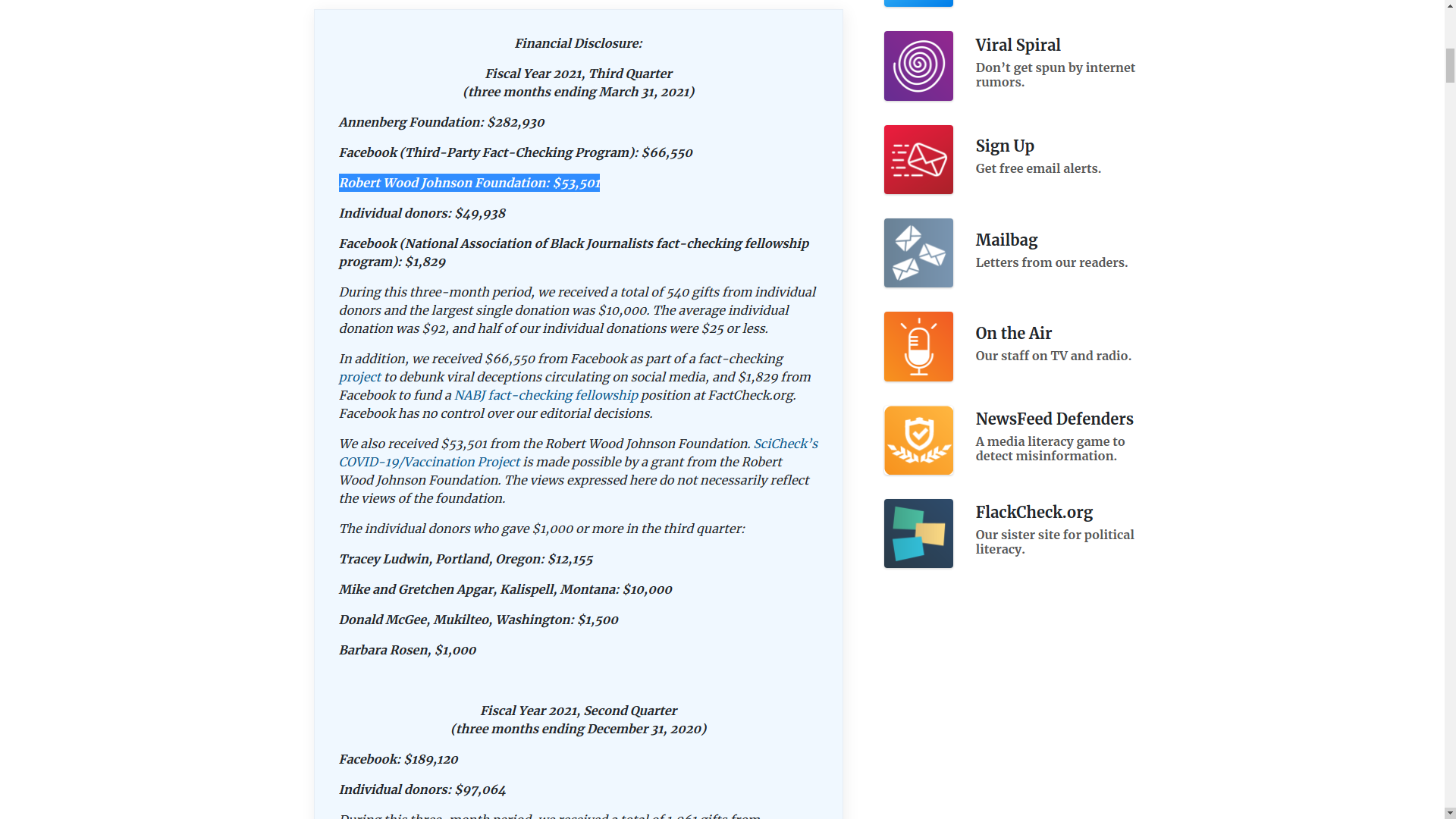Open the Mailbag envelopes icon
Viewport: 1456px width, 819px height.
(x=918, y=253)
